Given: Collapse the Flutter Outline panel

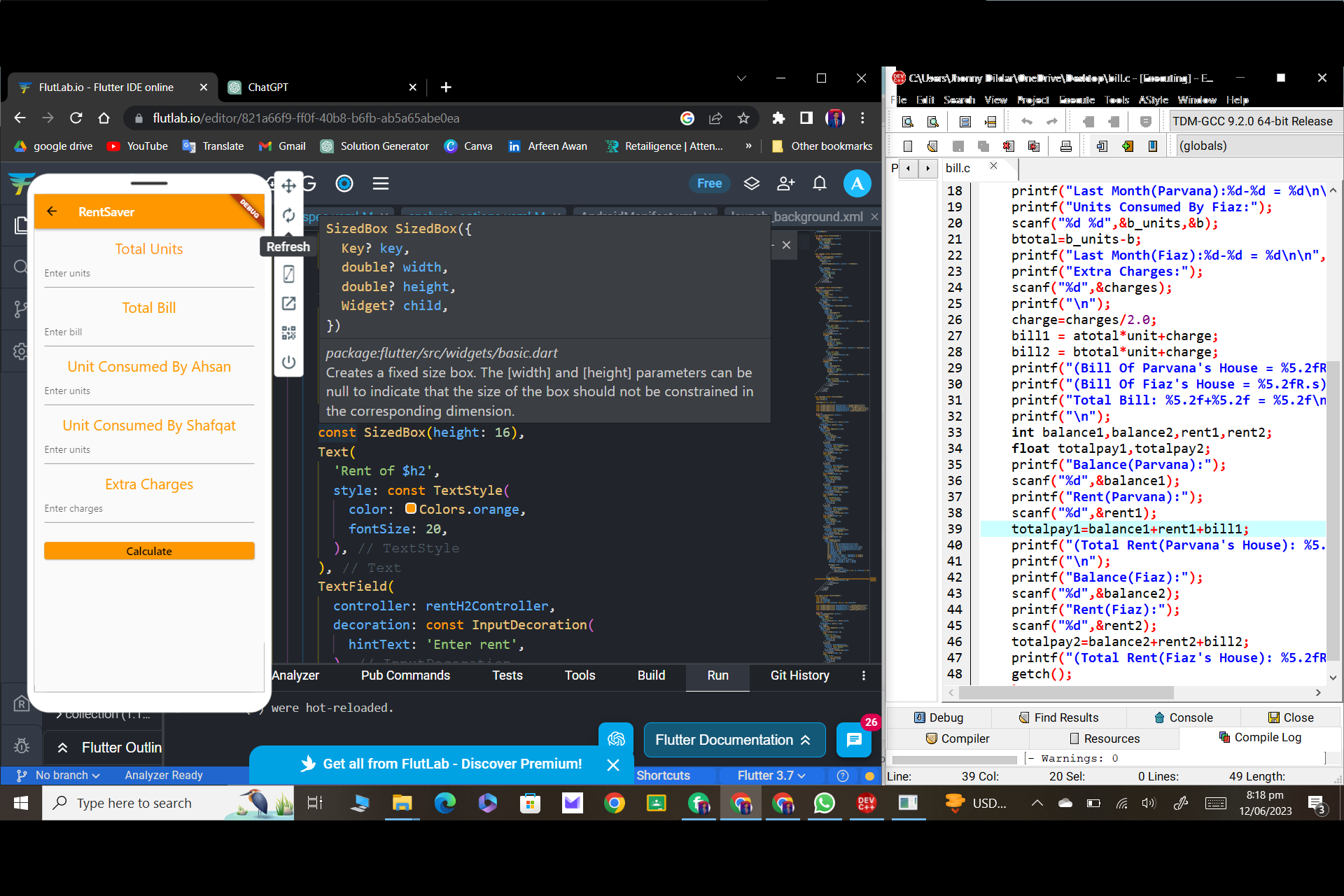Looking at the screenshot, I should point(62,748).
